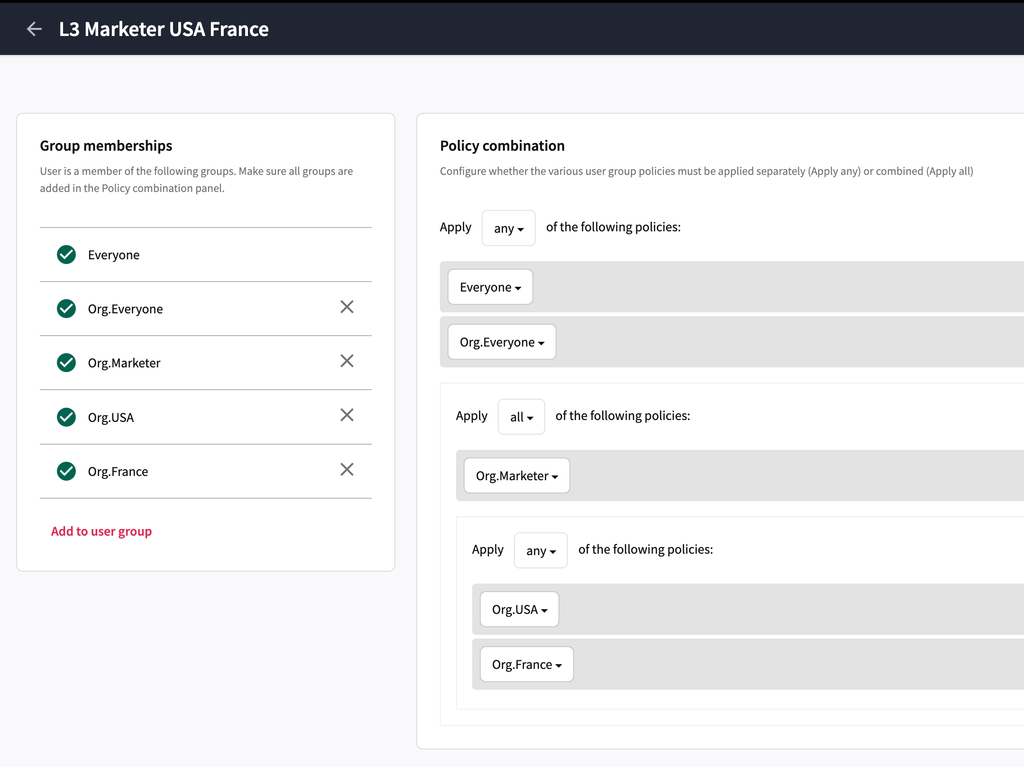Open the Org.Marketer policy dropdown

click(516, 476)
